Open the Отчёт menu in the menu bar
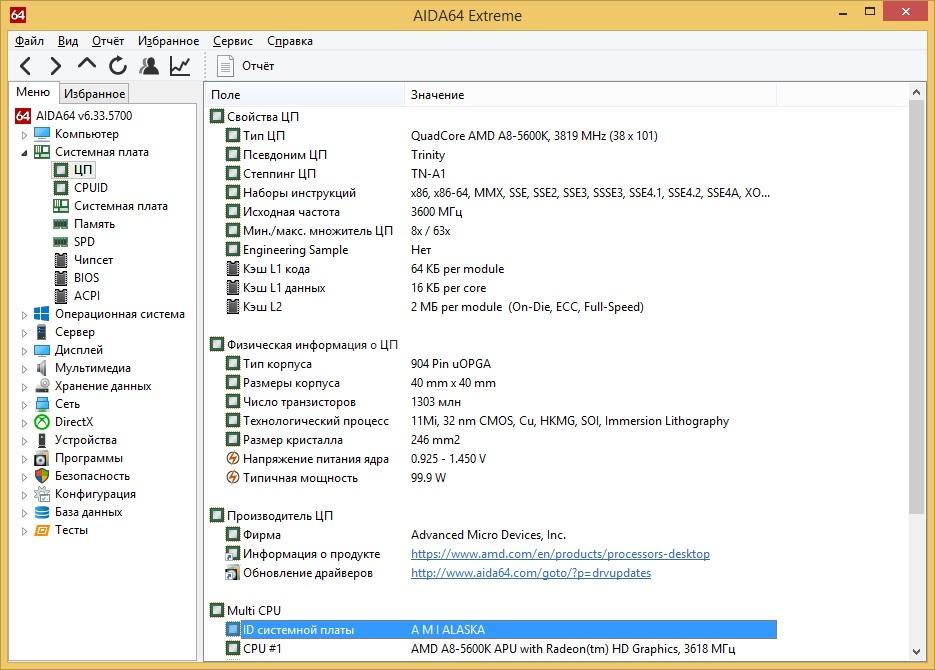 108,41
